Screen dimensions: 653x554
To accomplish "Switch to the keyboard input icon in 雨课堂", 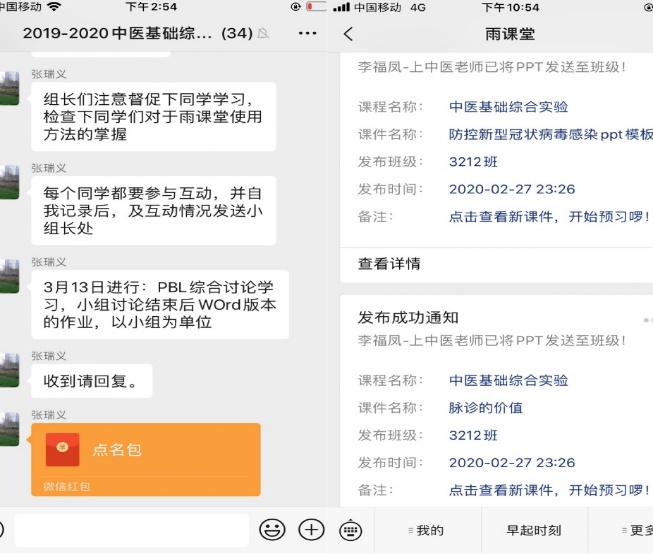I will pos(351,530).
